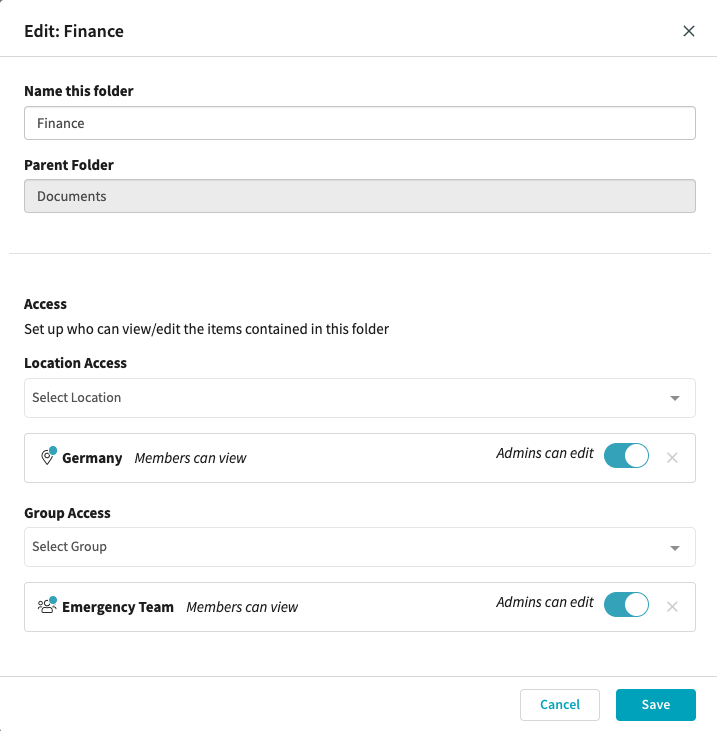Select the Emergency Team group name
717x731 pixels.
(118, 607)
